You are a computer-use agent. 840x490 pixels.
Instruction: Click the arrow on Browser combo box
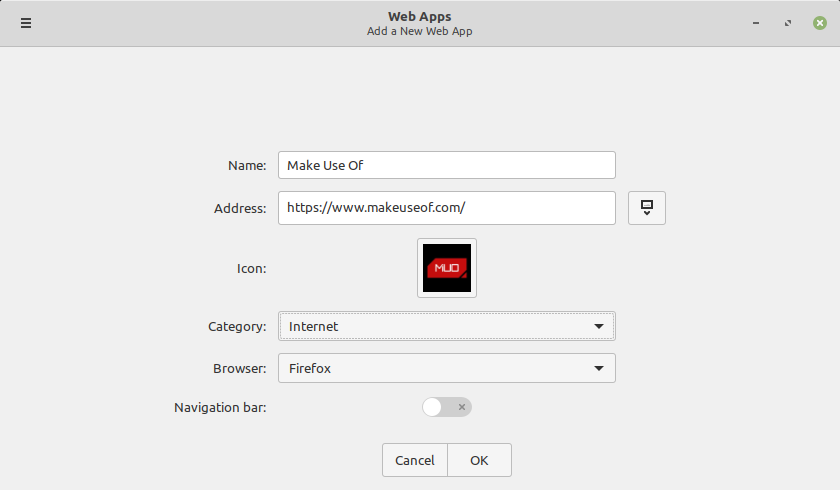(598, 368)
